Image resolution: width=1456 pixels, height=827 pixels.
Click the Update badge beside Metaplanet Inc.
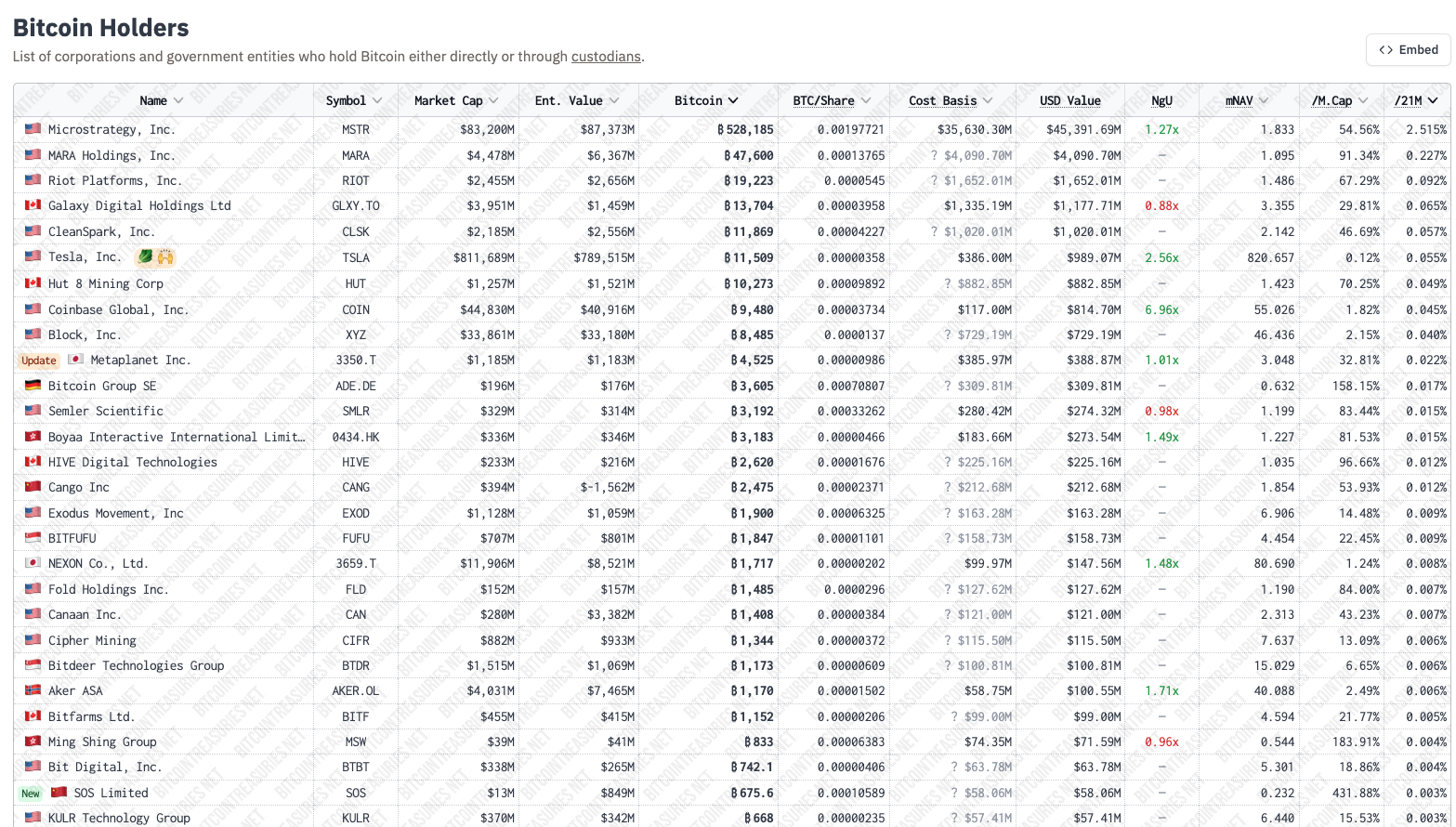39,361
